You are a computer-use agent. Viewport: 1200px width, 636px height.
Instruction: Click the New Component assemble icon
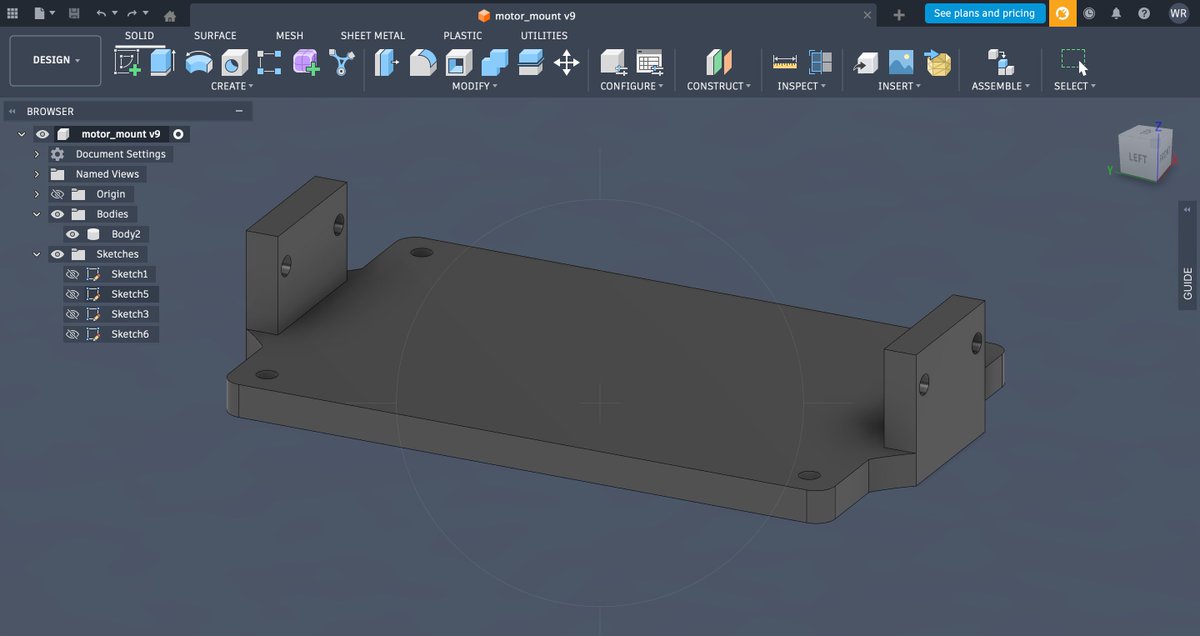tap(1000, 62)
